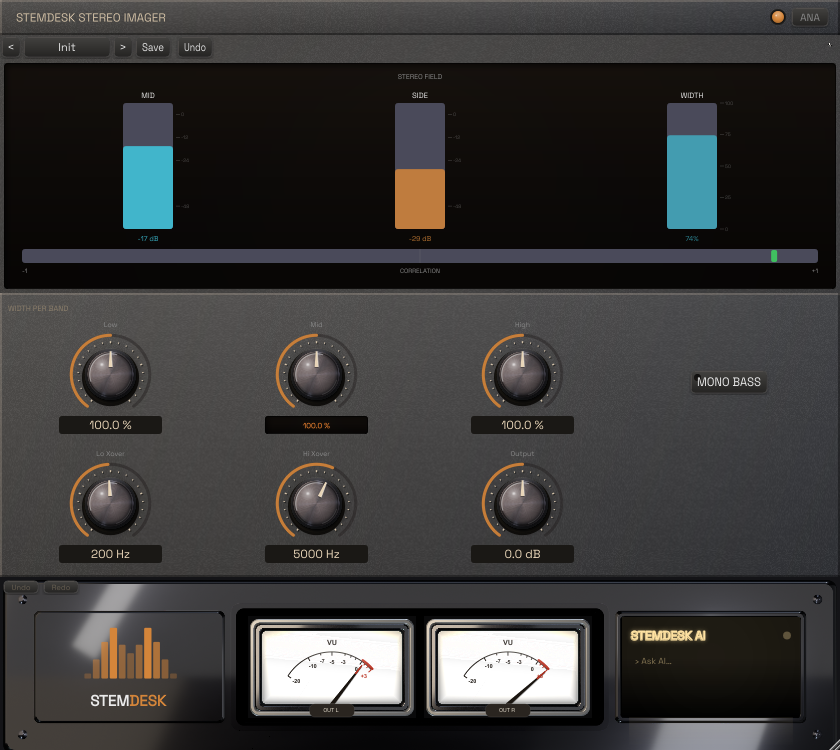Save the current preset
840x750 pixels.
pos(153,47)
